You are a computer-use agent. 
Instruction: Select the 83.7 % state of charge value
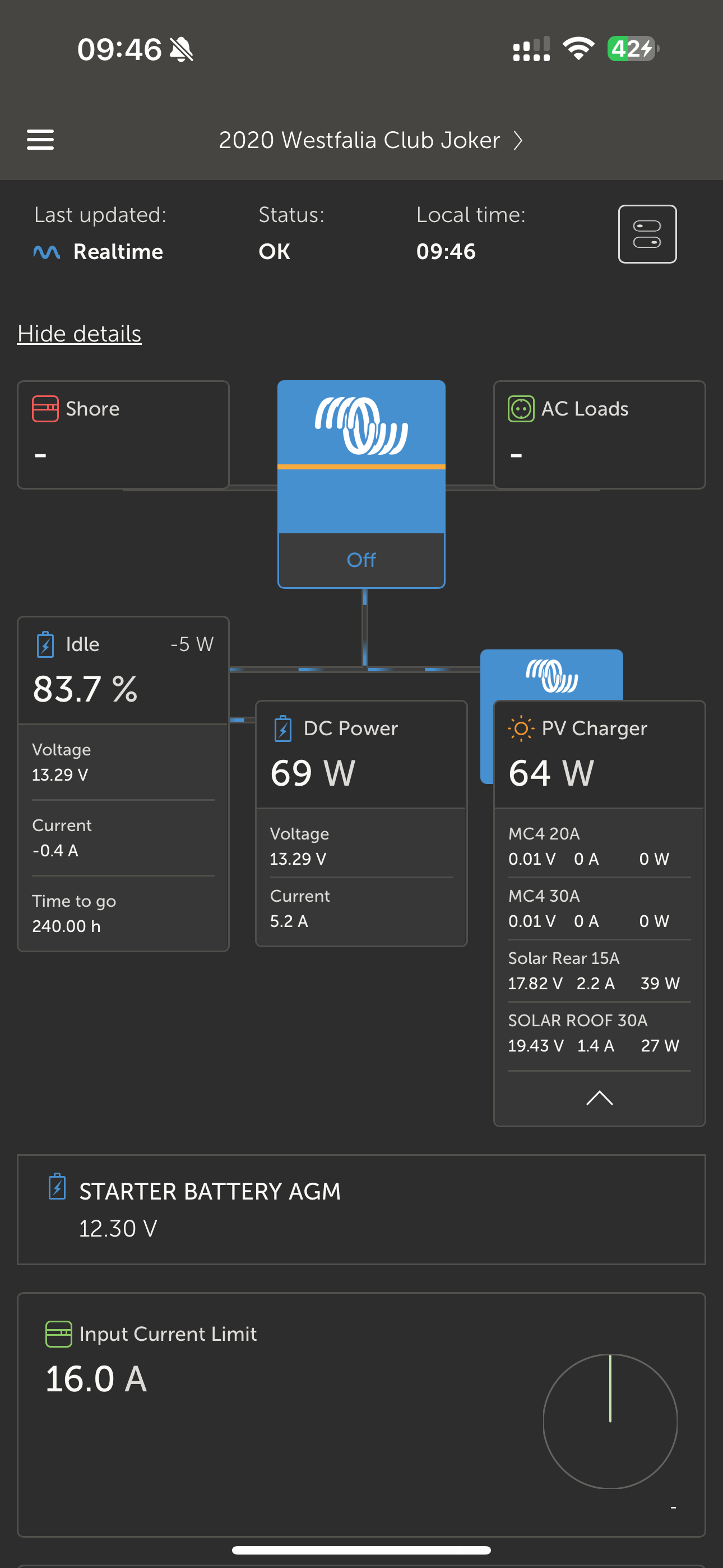(85, 689)
